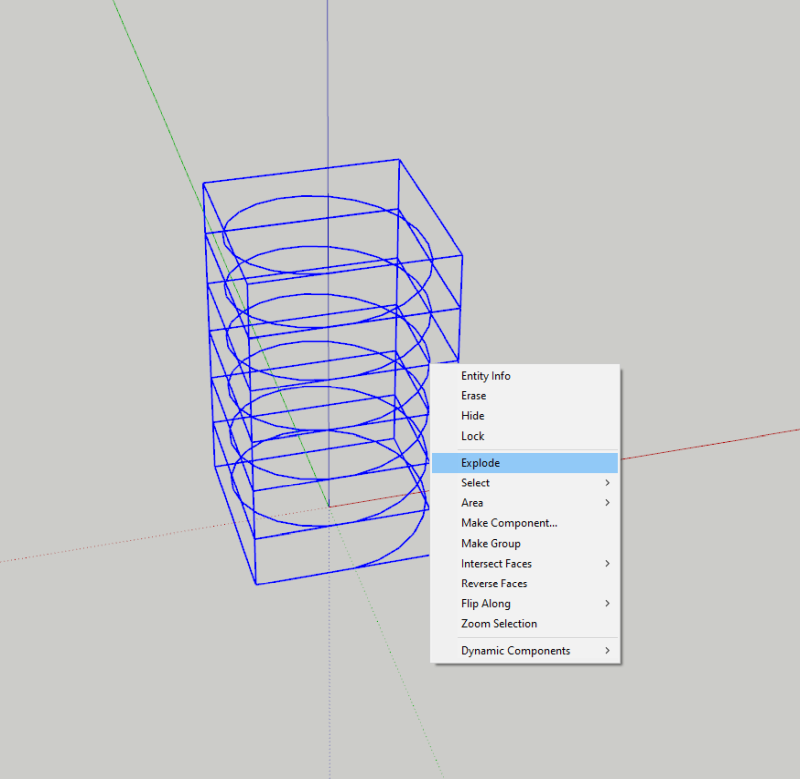Screen dimensions: 800x779
Task: Click the axes origin point inside the model
Action: [329, 507]
